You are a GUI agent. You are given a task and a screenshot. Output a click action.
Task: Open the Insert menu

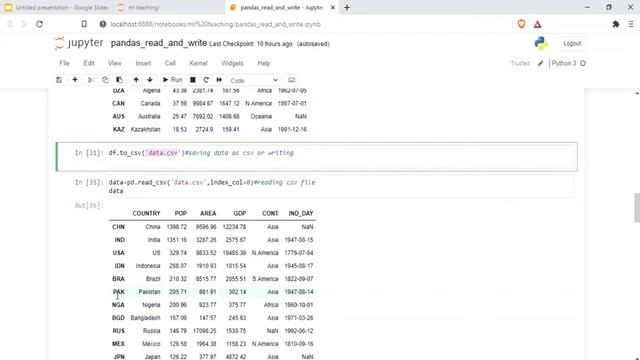(143, 63)
